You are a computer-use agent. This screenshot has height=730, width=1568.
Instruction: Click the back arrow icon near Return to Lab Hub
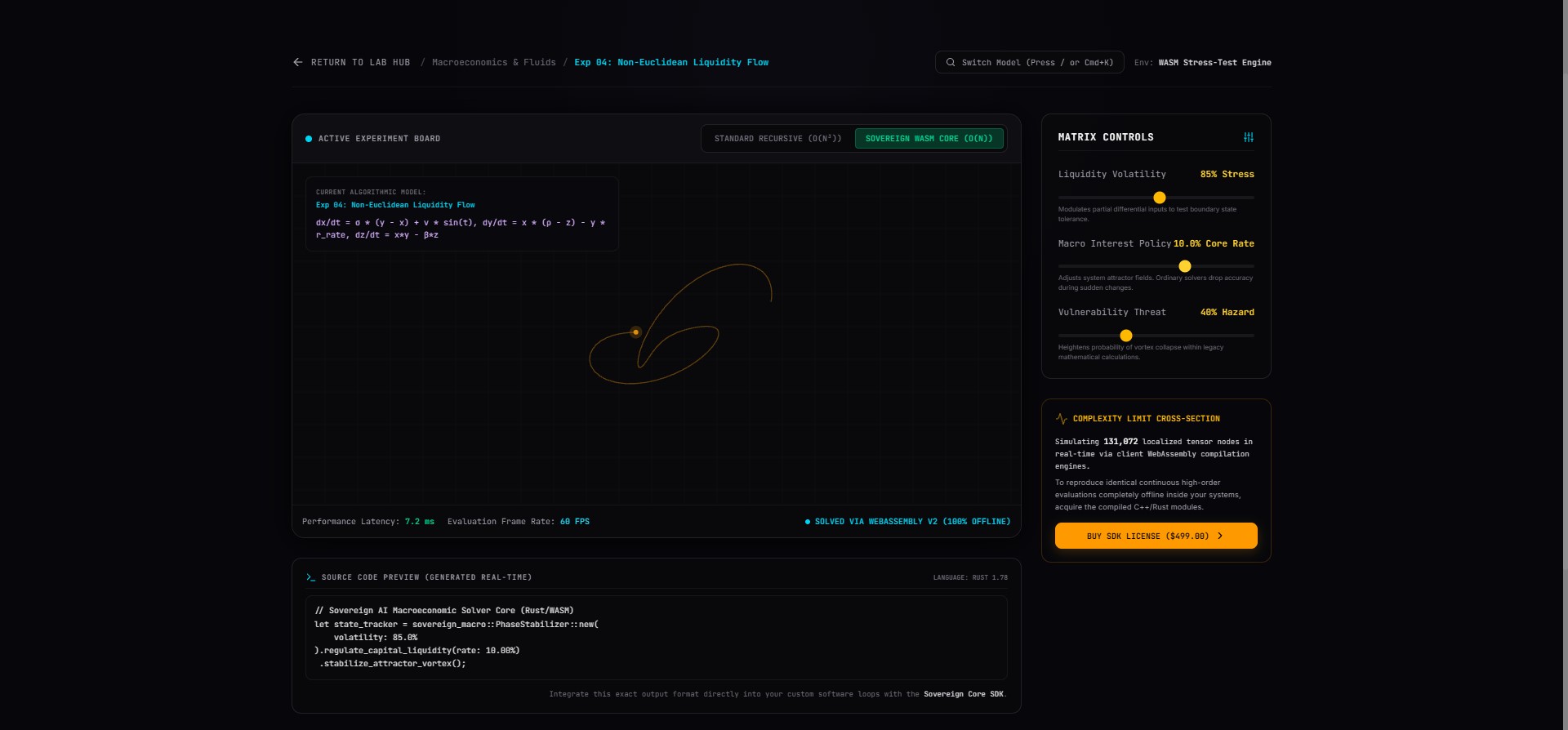coord(298,62)
